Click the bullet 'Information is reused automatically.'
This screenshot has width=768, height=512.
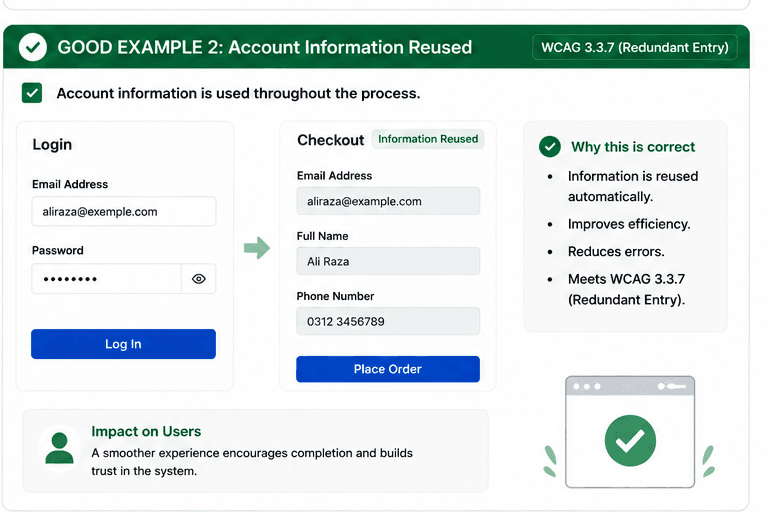click(633, 186)
